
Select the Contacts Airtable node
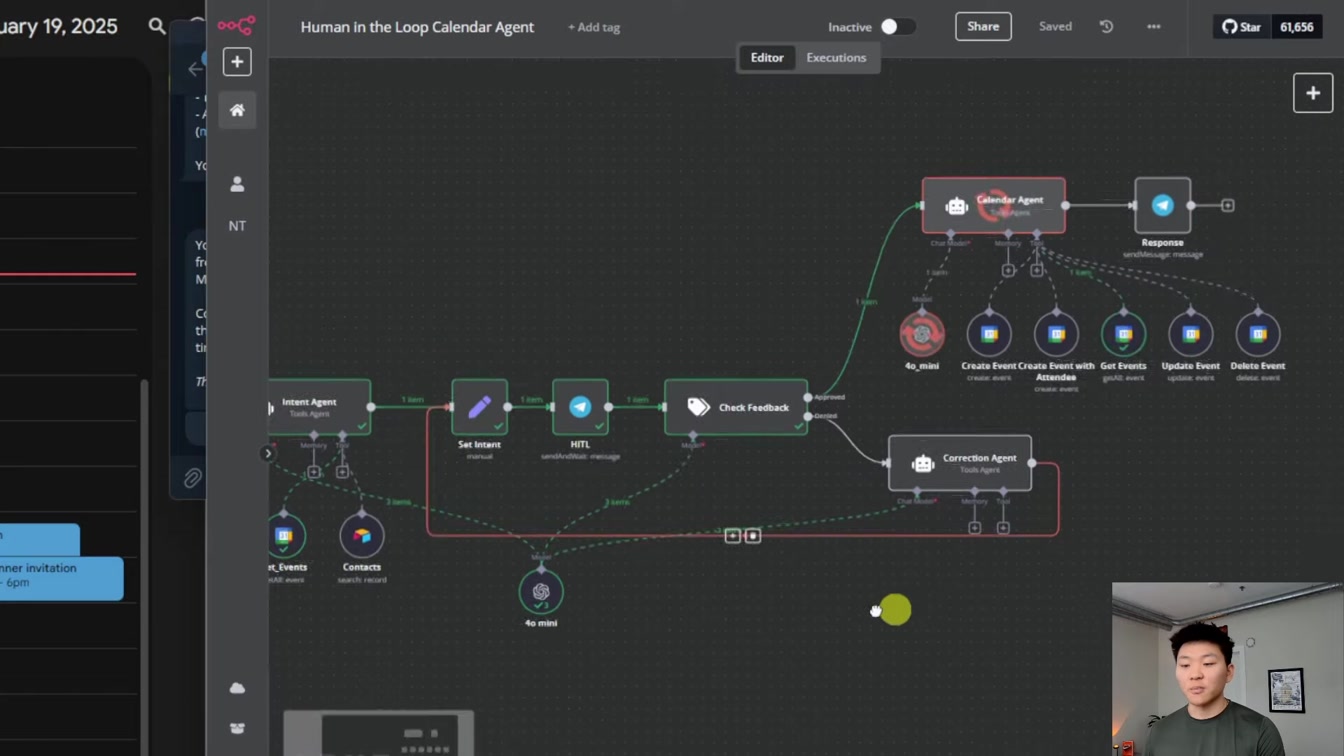[x=362, y=536]
